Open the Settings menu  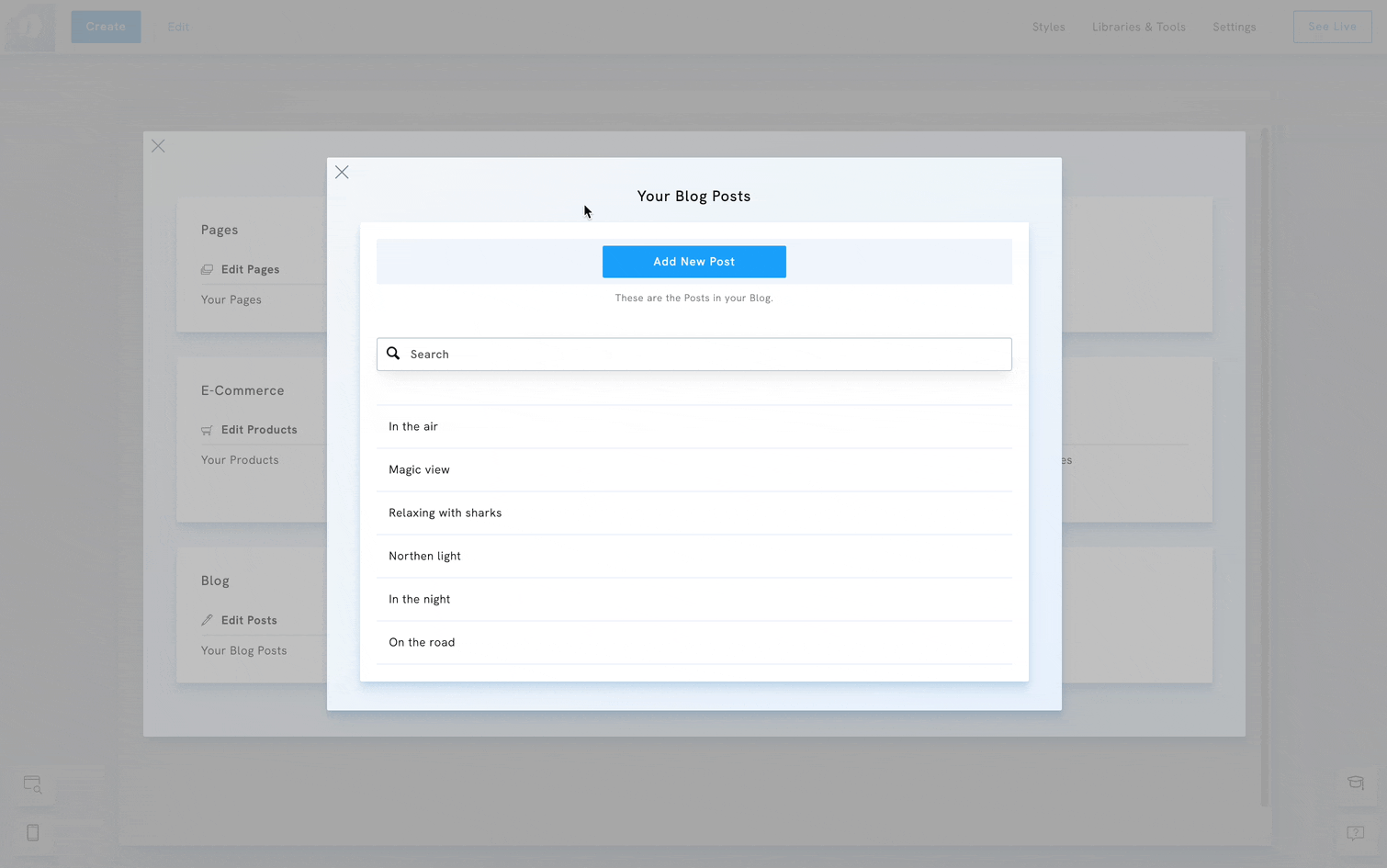pyautogui.click(x=1234, y=28)
